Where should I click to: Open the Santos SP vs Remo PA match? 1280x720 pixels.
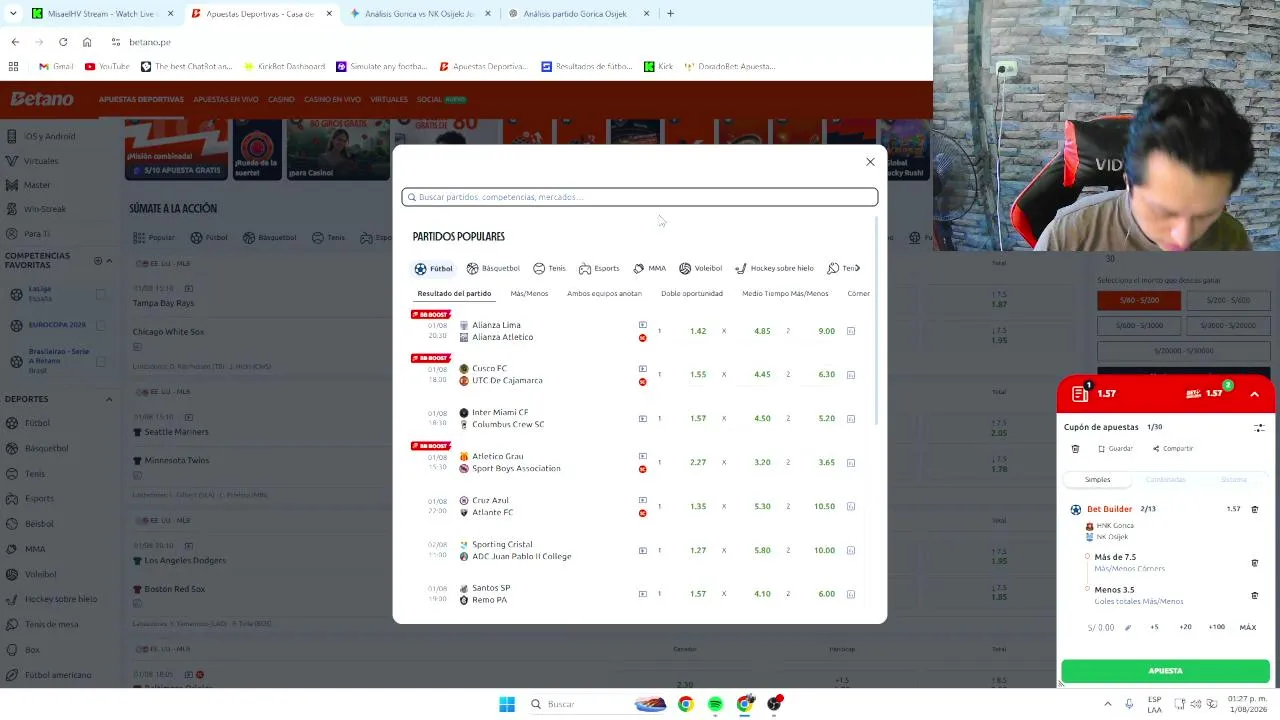pos(490,594)
